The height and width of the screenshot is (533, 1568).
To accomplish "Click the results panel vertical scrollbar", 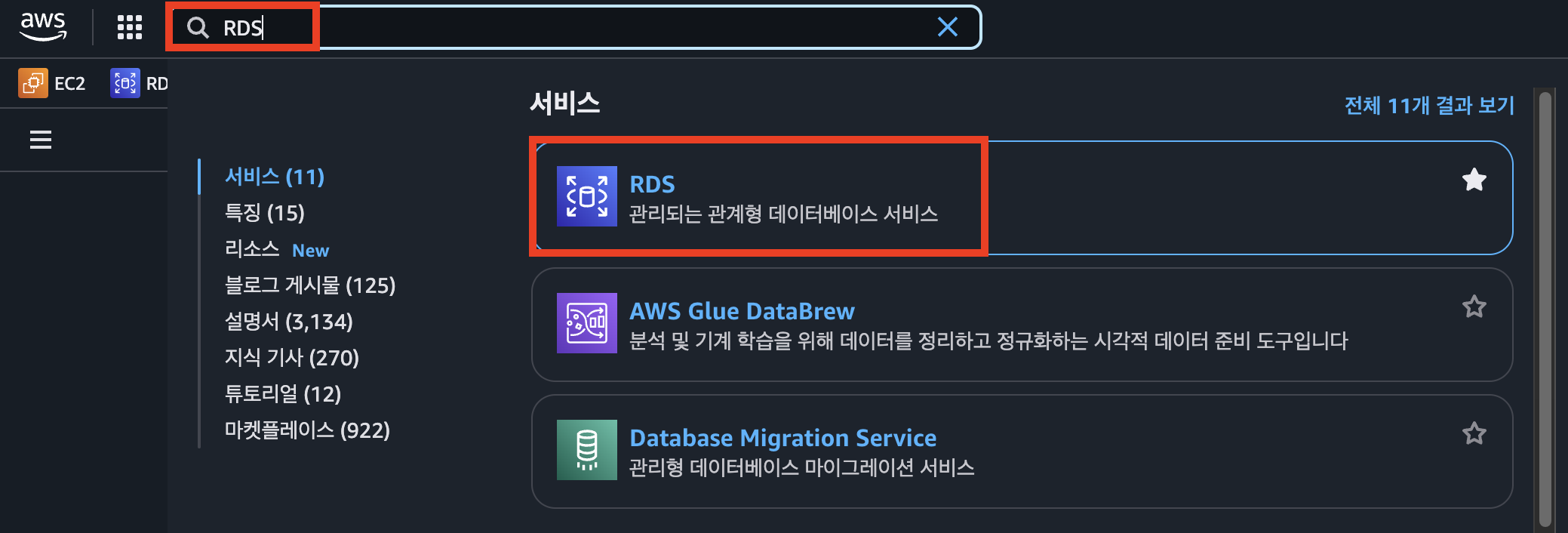I will coord(1545,310).
